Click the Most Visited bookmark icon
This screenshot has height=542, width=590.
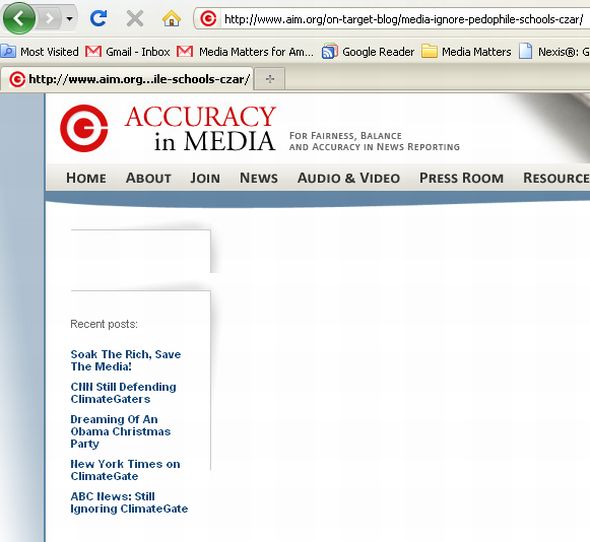coord(8,51)
